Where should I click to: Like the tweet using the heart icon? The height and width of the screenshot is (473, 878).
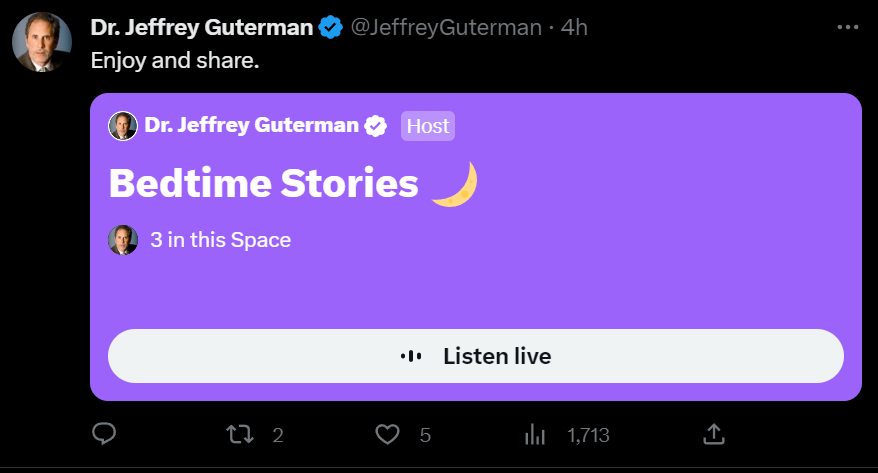pyautogui.click(x=387, y=434)
